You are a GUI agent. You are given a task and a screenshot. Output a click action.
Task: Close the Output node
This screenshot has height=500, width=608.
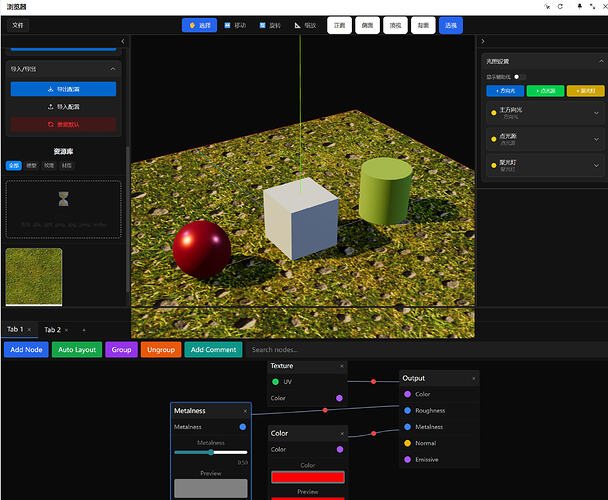[473, 378]
